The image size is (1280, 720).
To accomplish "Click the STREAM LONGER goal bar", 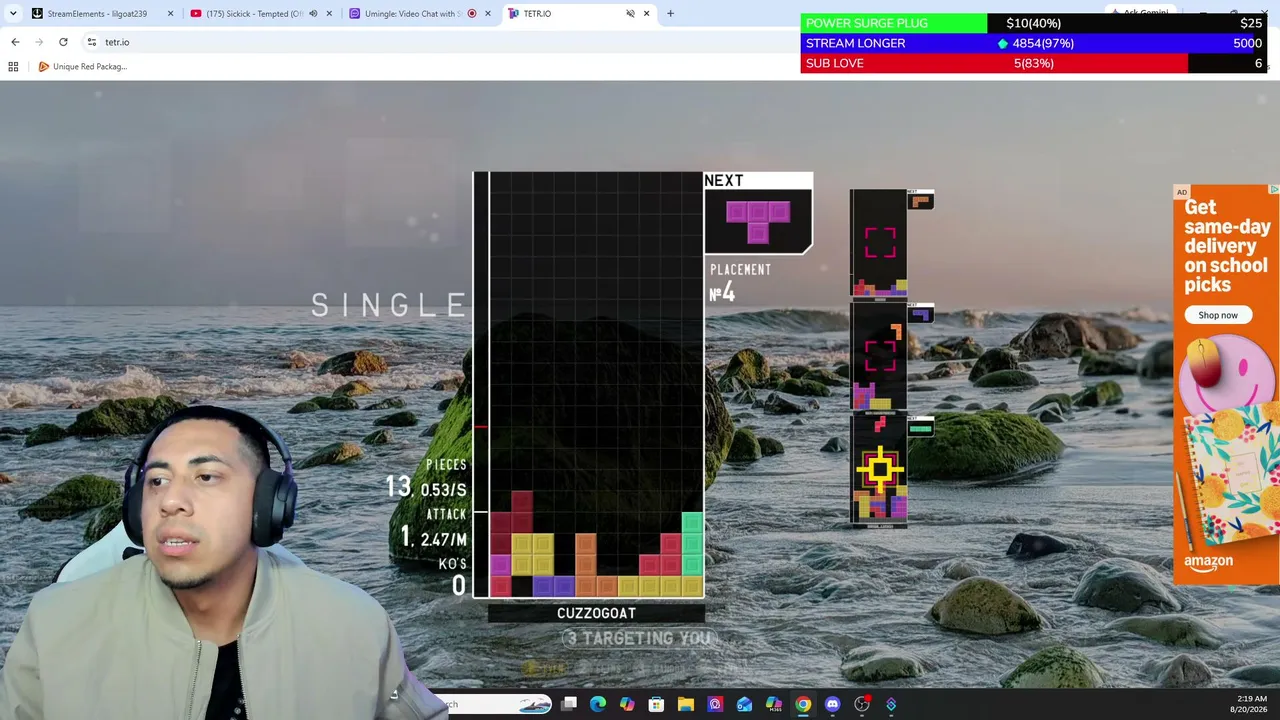I will pos(1034,43).
